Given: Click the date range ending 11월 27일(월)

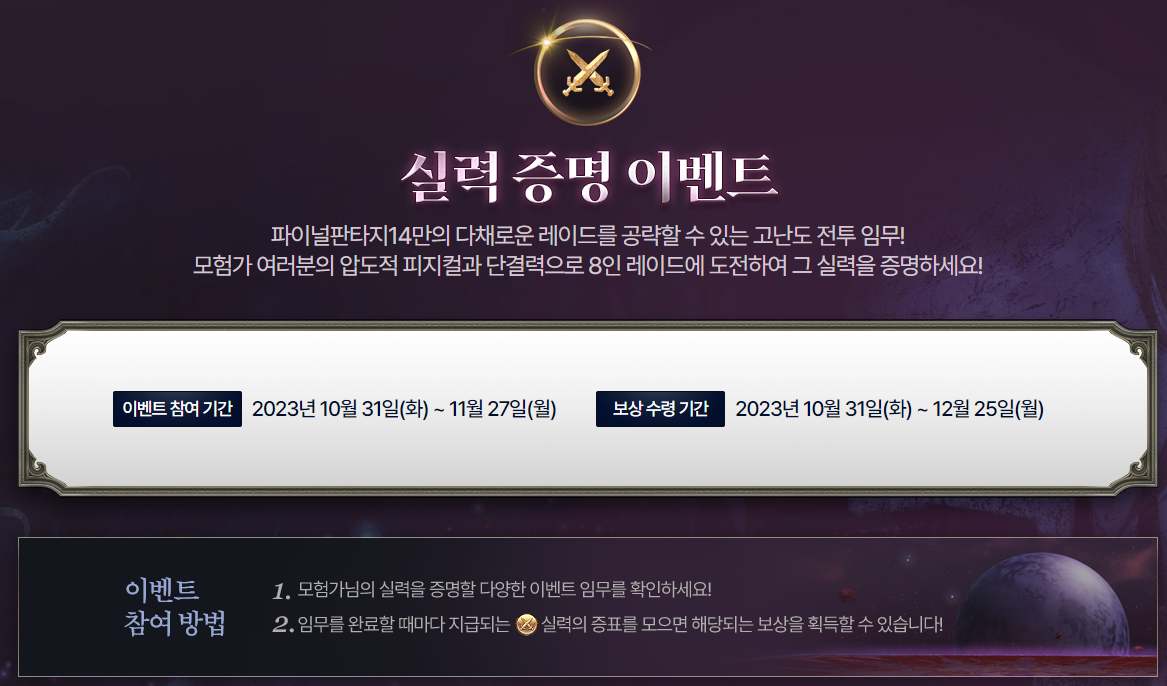Looking at the screenshot, I should tap(404, 409).
